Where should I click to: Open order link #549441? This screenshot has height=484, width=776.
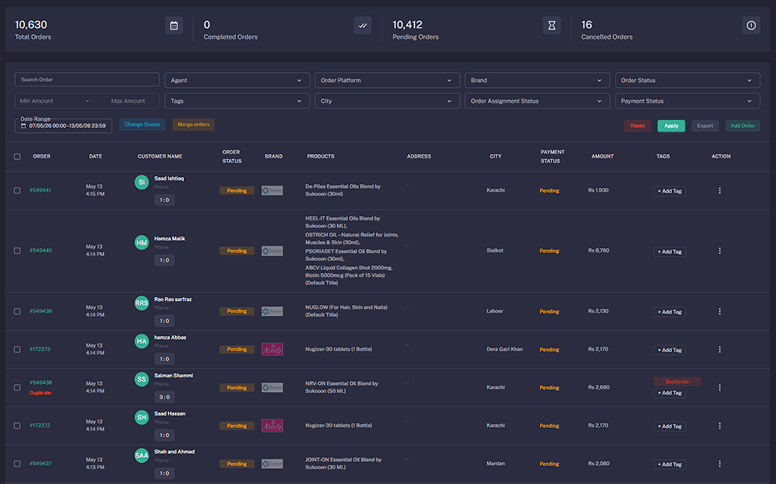40,191
